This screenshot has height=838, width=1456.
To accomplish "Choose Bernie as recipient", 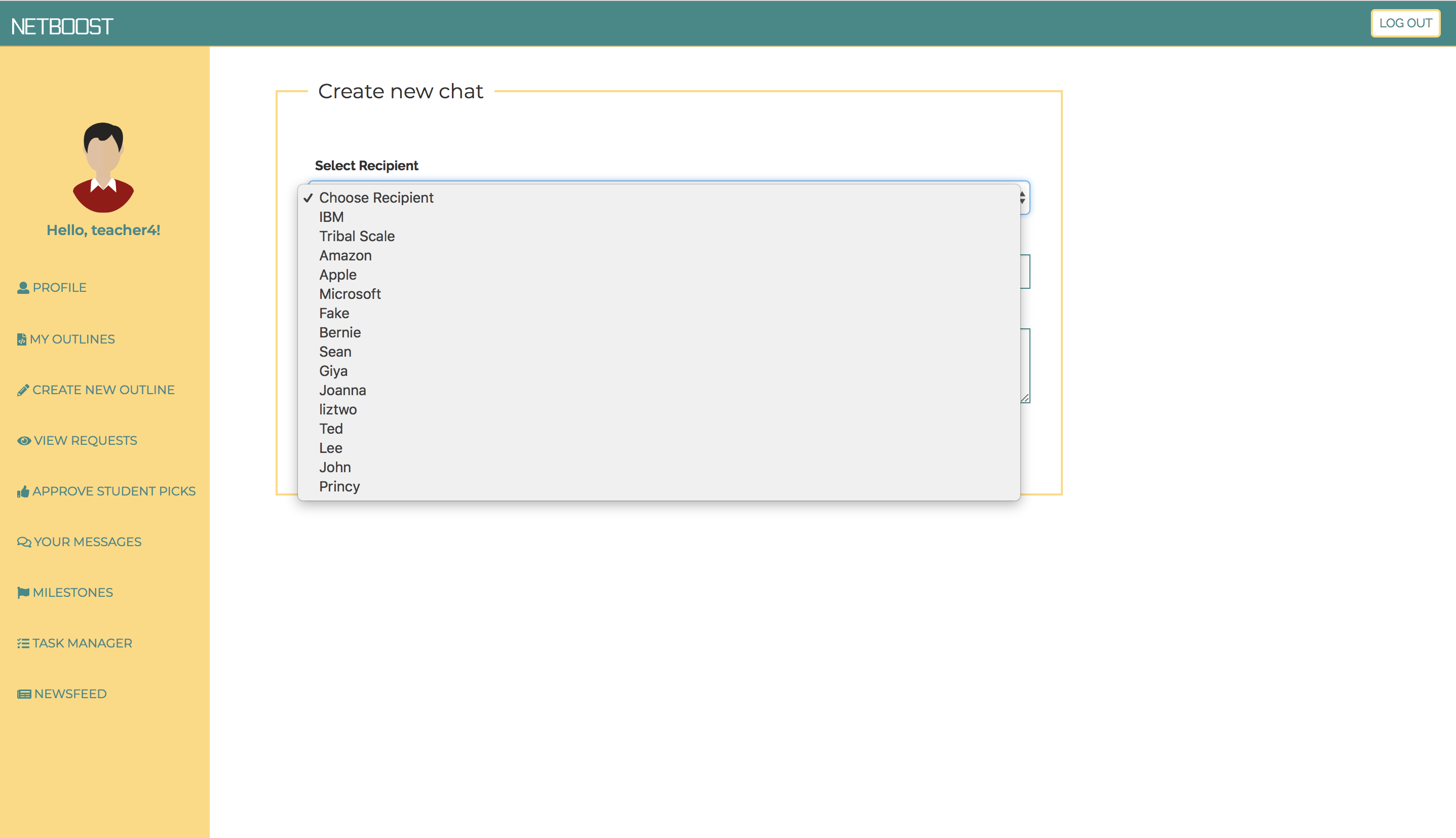I will click(x=659, y=333).
